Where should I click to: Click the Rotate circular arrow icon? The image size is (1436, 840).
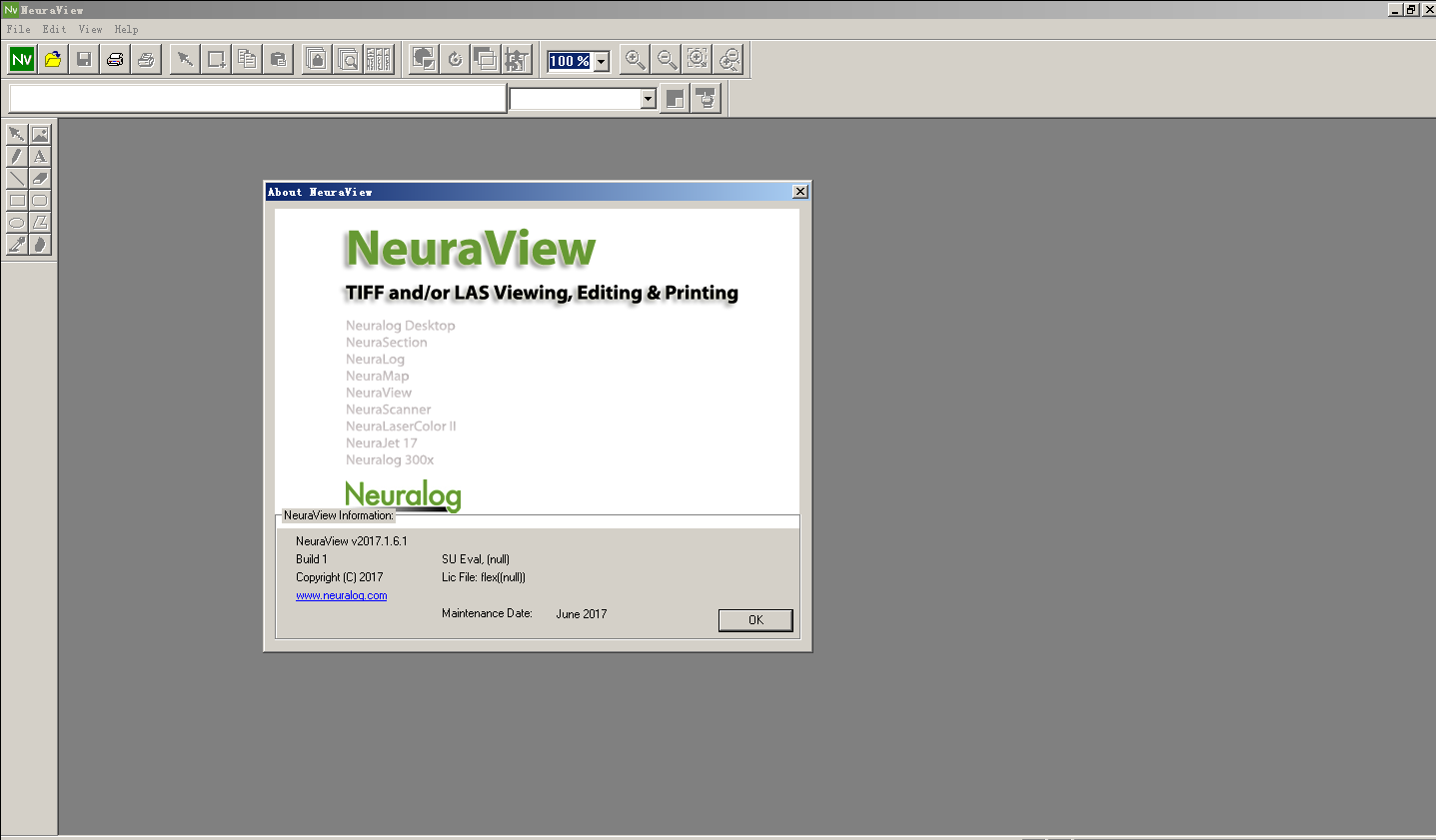point(455,60)
